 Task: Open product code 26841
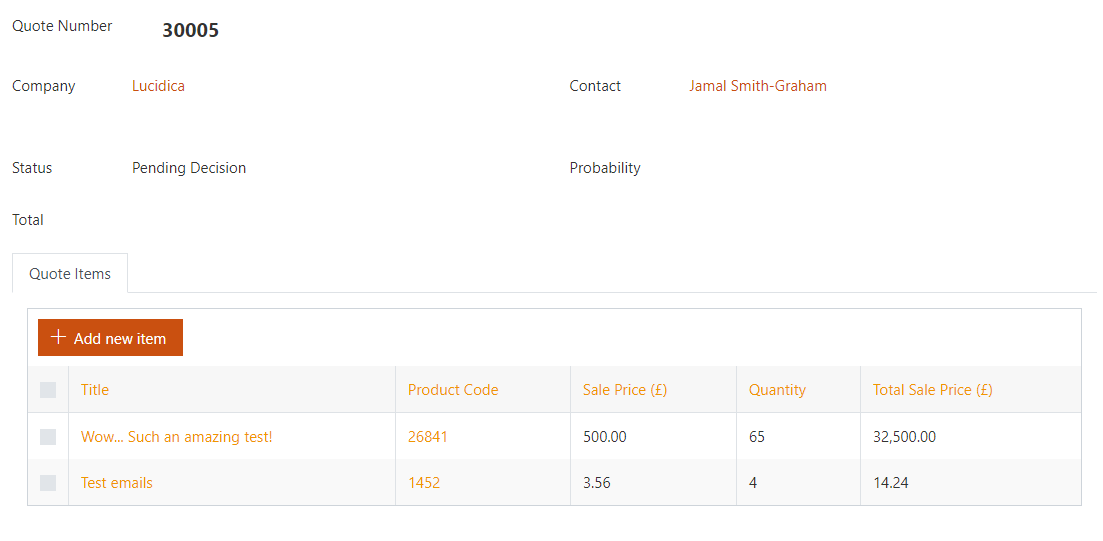[x=428, y=437]
